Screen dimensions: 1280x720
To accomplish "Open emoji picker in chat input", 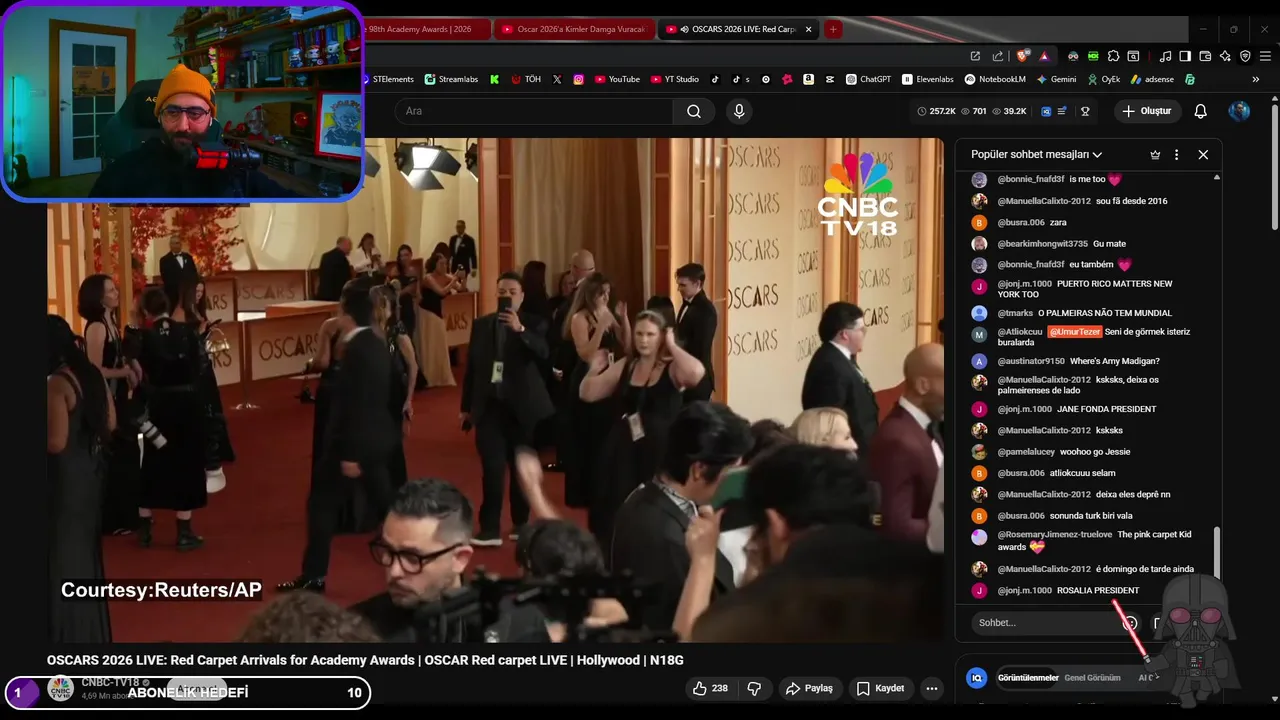I will 1130,623.
